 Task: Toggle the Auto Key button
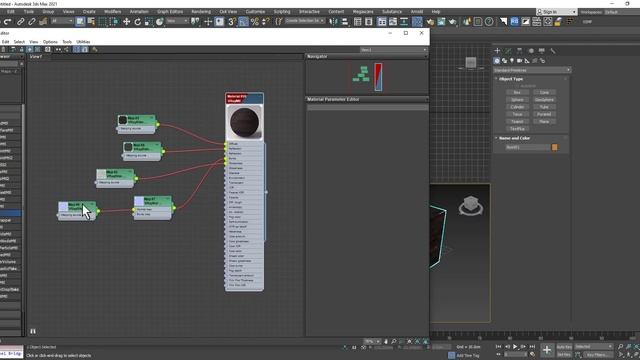564,347
